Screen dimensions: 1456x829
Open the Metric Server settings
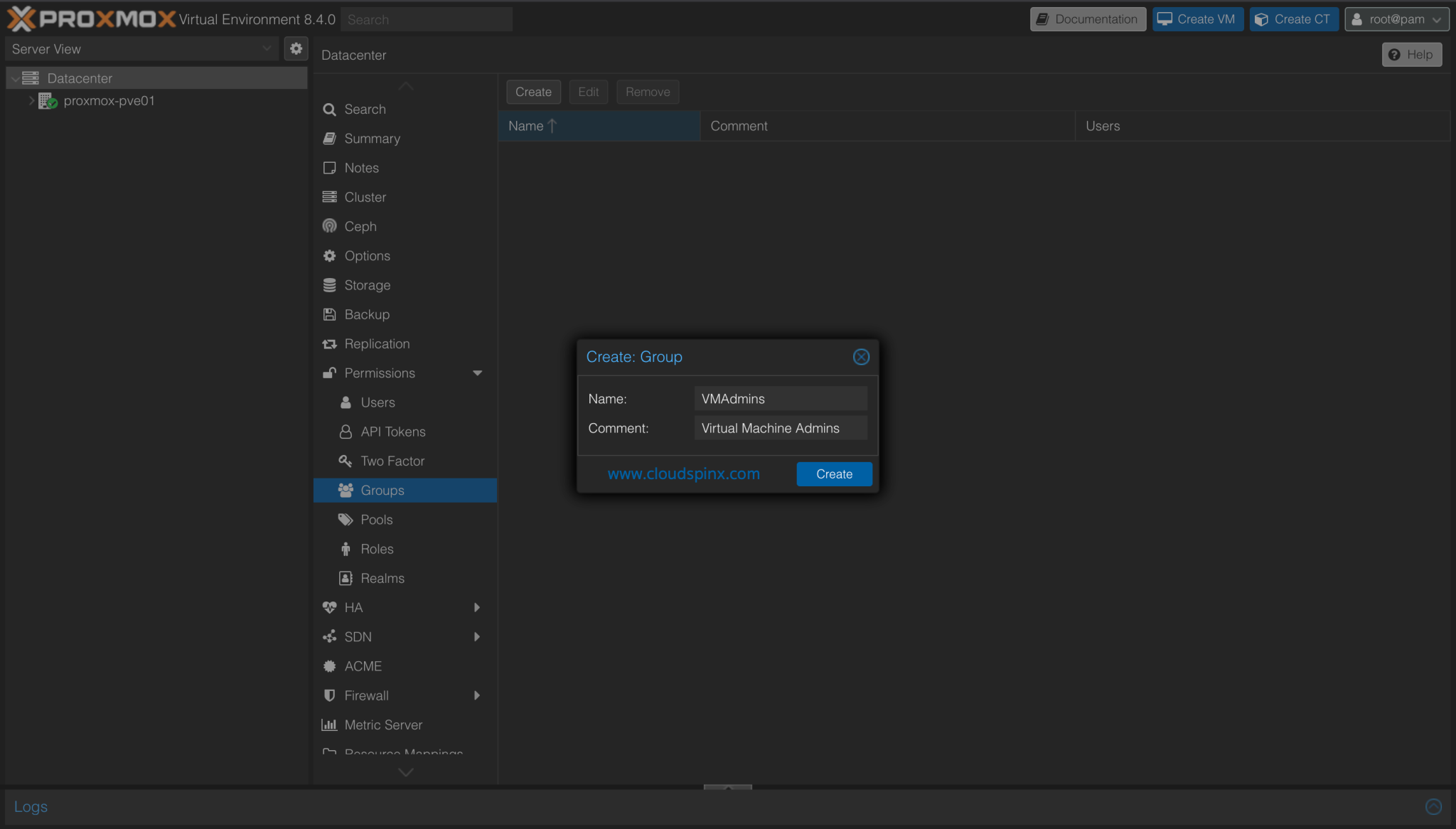pyautogui.click(x=382, y=724)
